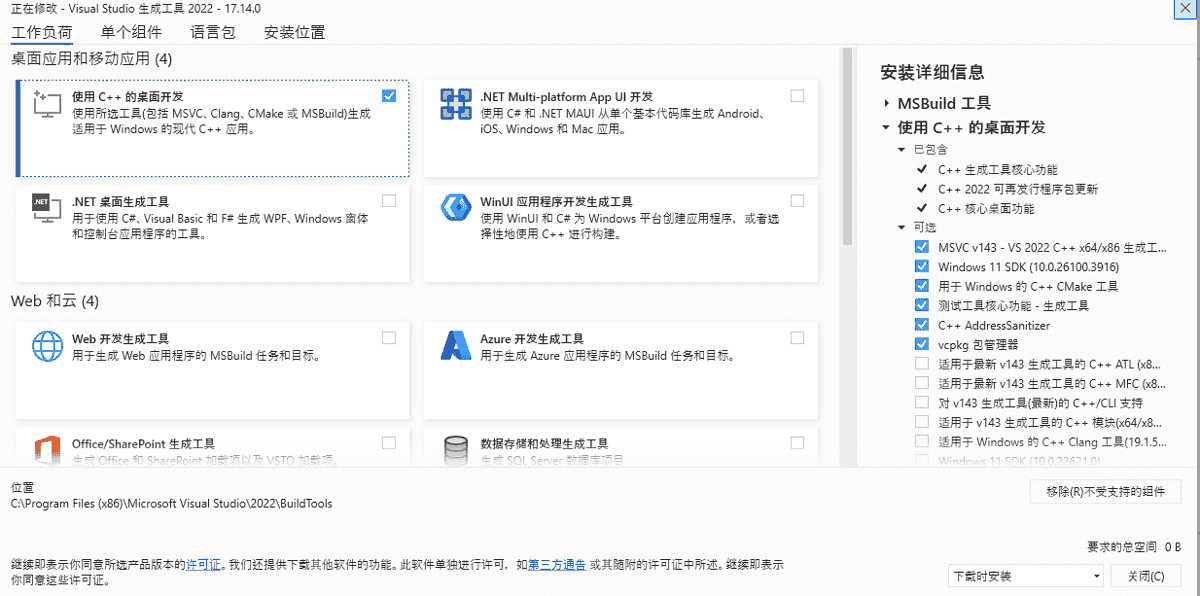Screen dimensions: 1200x596
Task: Expand the MSBuild 工具 section
Action: (886, 103)
